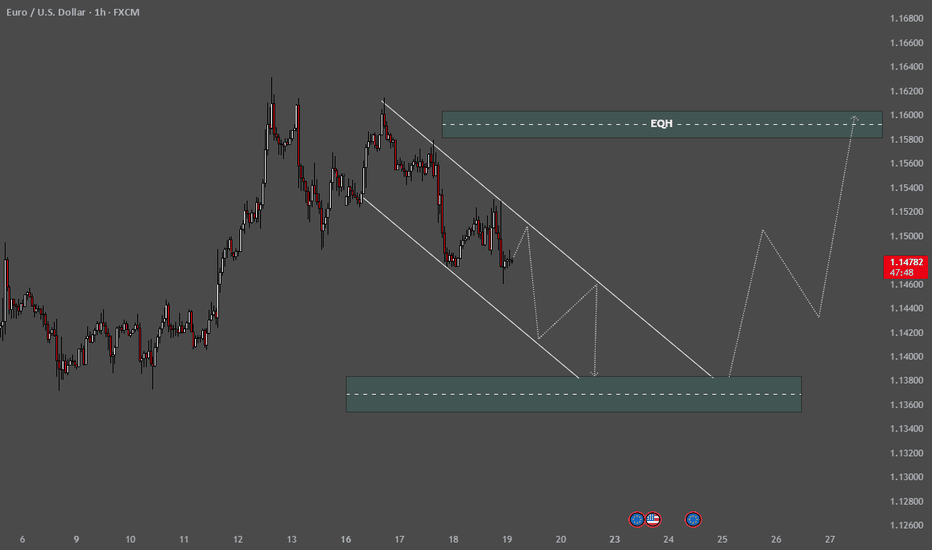Click price axis label 1.13000
Screen dimensions: 932x550
[x=906, y=476]
